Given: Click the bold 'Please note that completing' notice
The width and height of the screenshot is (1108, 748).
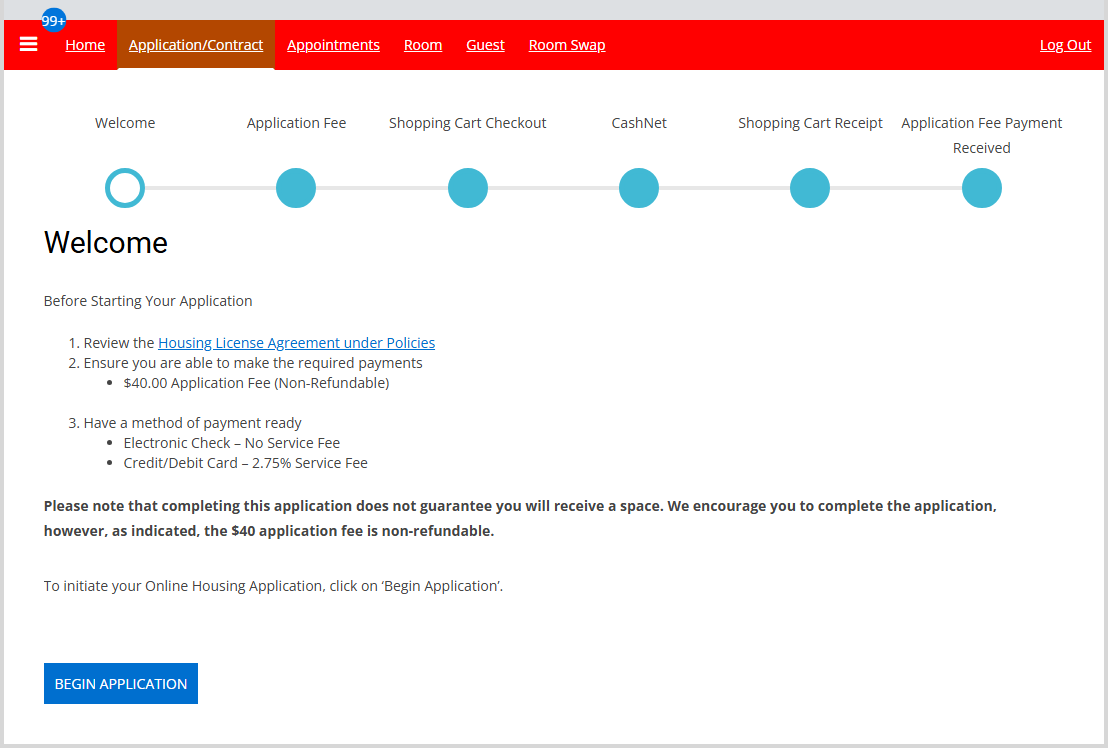Looking at the screenshot, I should click(x=520, y=518).
